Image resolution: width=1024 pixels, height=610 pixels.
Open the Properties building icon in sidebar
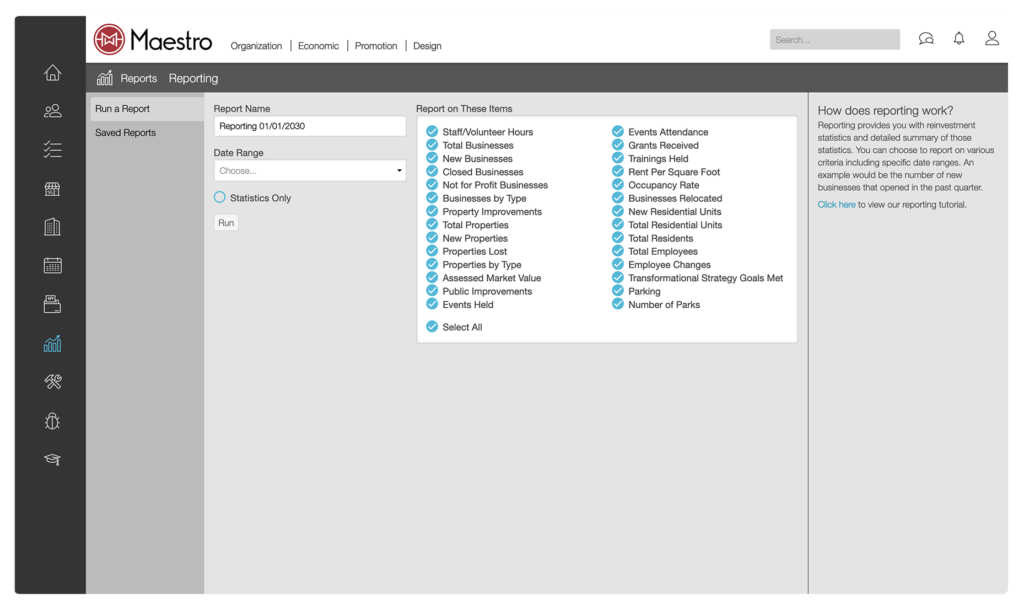[52, 226]
